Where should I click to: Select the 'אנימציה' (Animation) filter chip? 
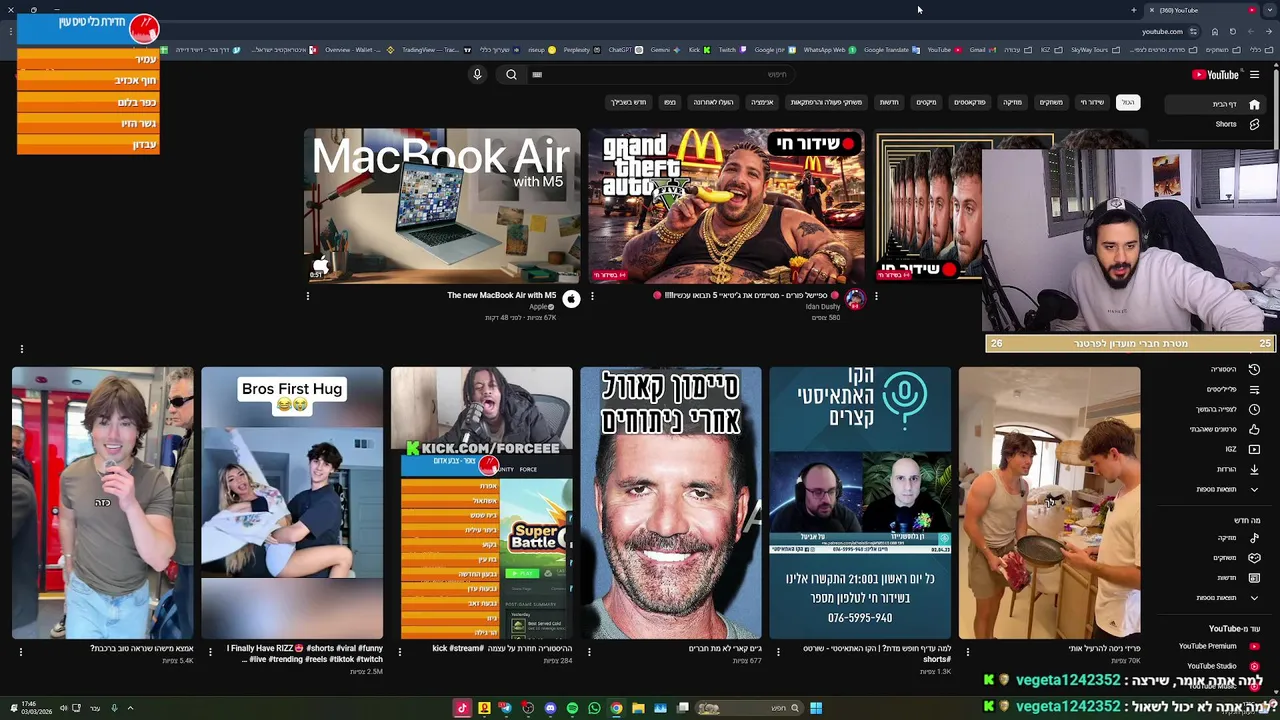pos(762,102)
